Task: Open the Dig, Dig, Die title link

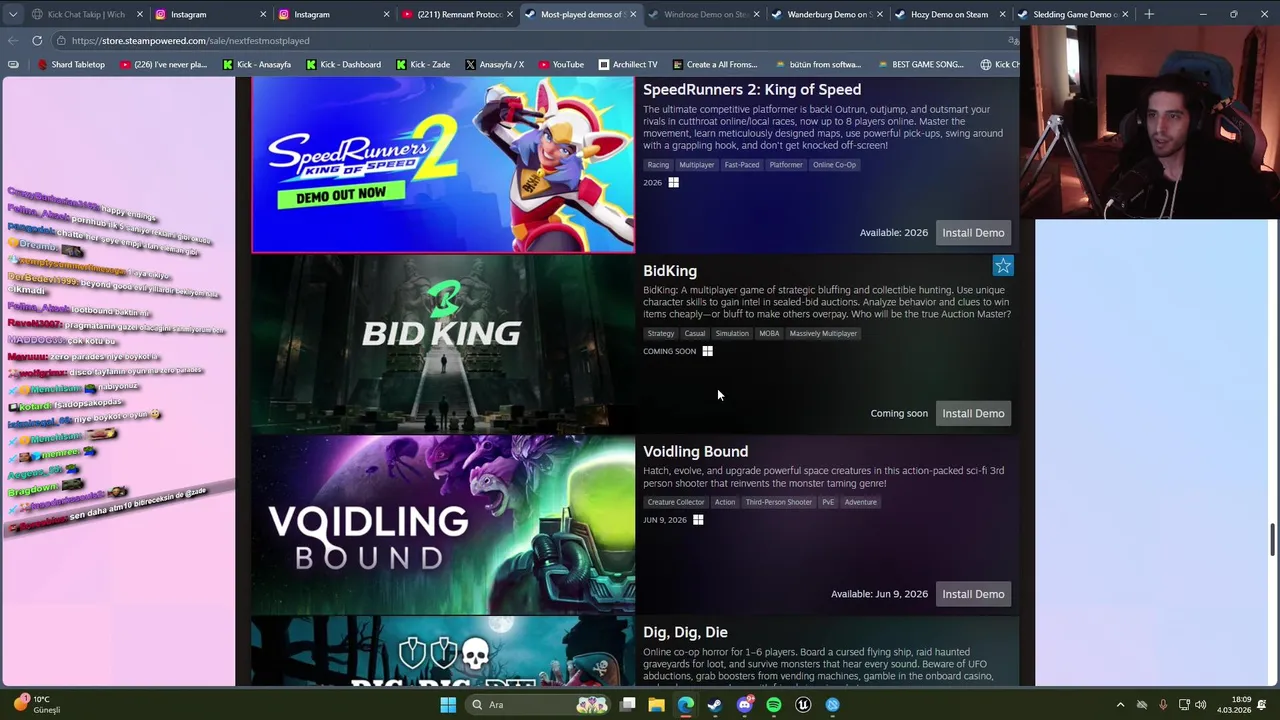Action: click(x=685, y=632)
